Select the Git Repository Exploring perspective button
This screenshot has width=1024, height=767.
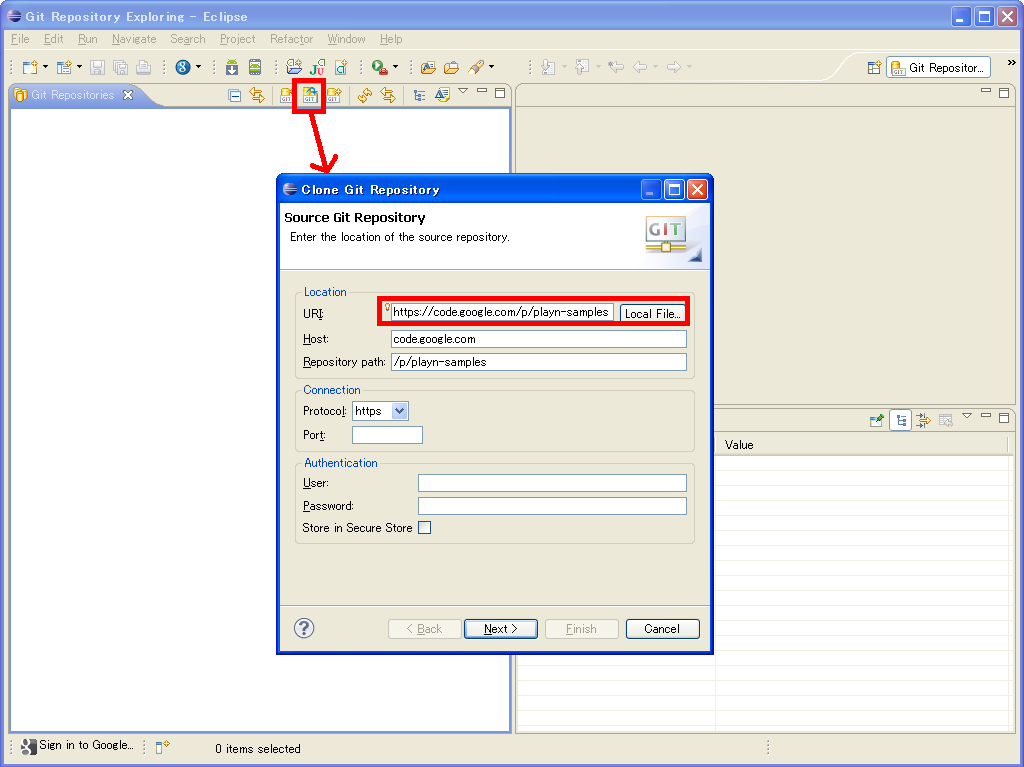point(938,67)
